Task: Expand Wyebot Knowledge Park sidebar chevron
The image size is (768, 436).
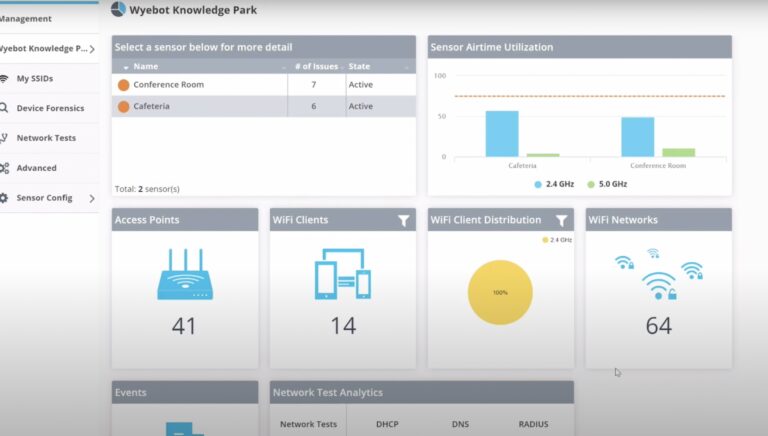Action: 92,48
